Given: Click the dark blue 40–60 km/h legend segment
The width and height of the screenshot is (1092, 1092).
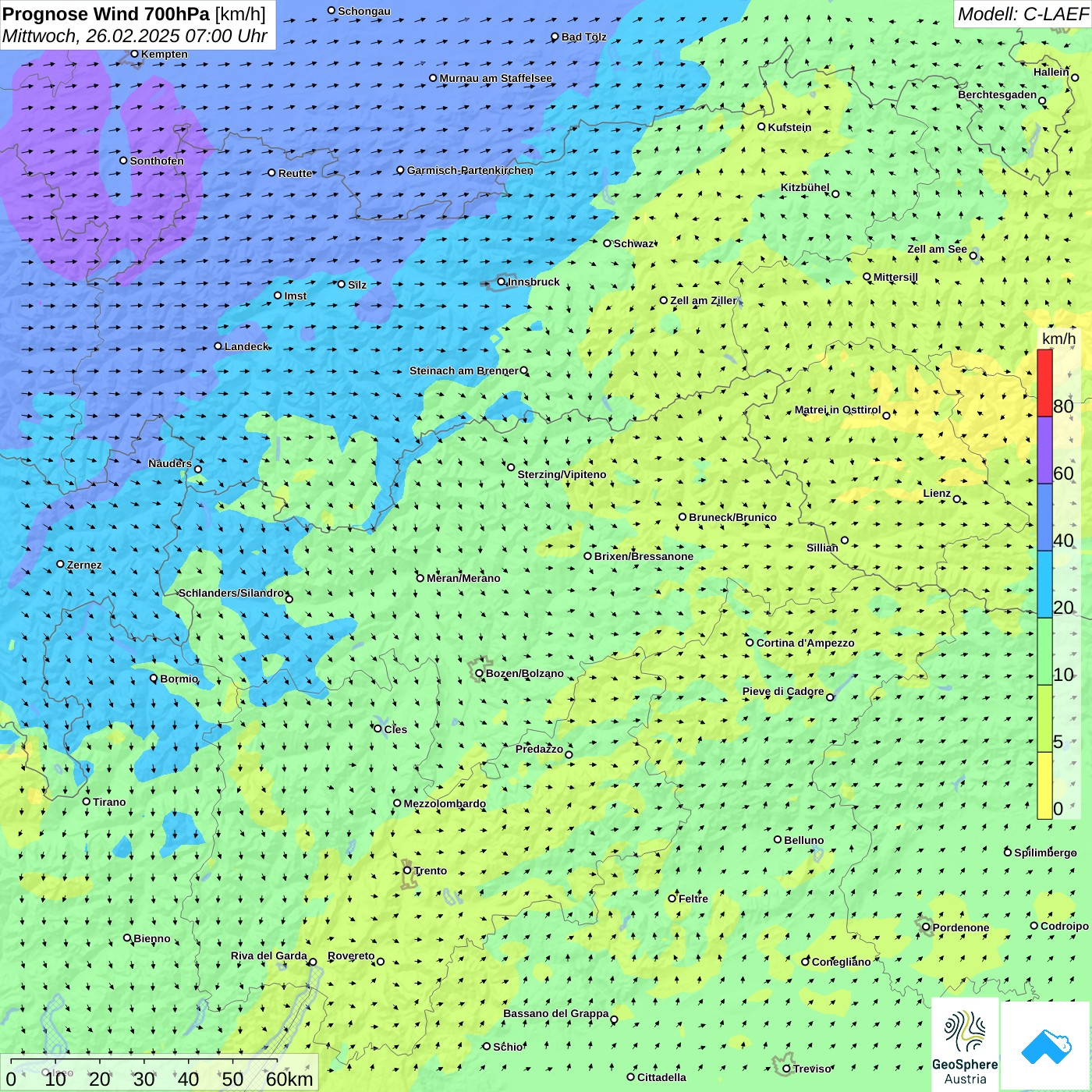Looking at the screenshot, I should (1044, 518).
